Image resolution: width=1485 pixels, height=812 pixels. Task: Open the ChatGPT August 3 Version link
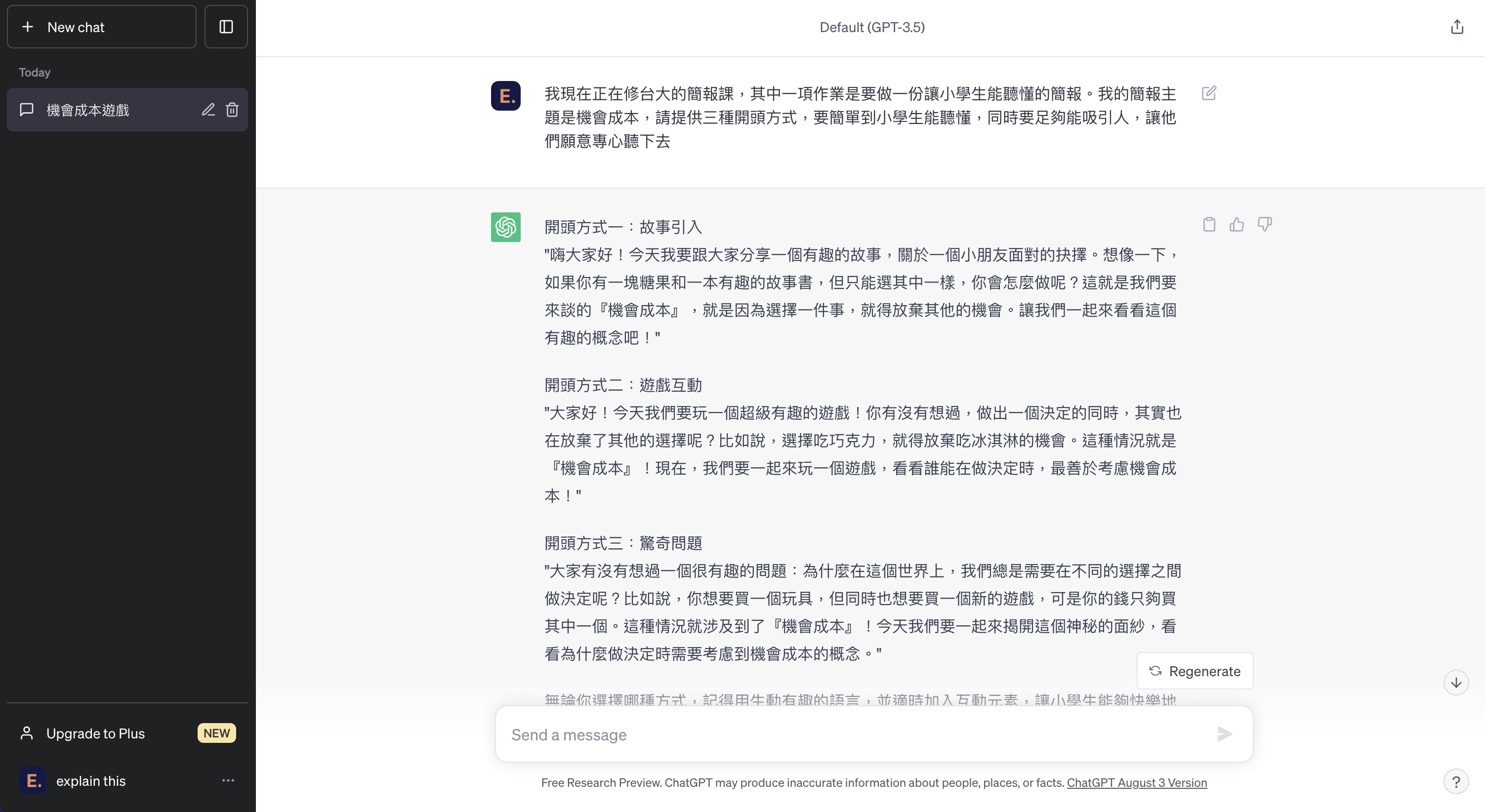pos(1137,782)
